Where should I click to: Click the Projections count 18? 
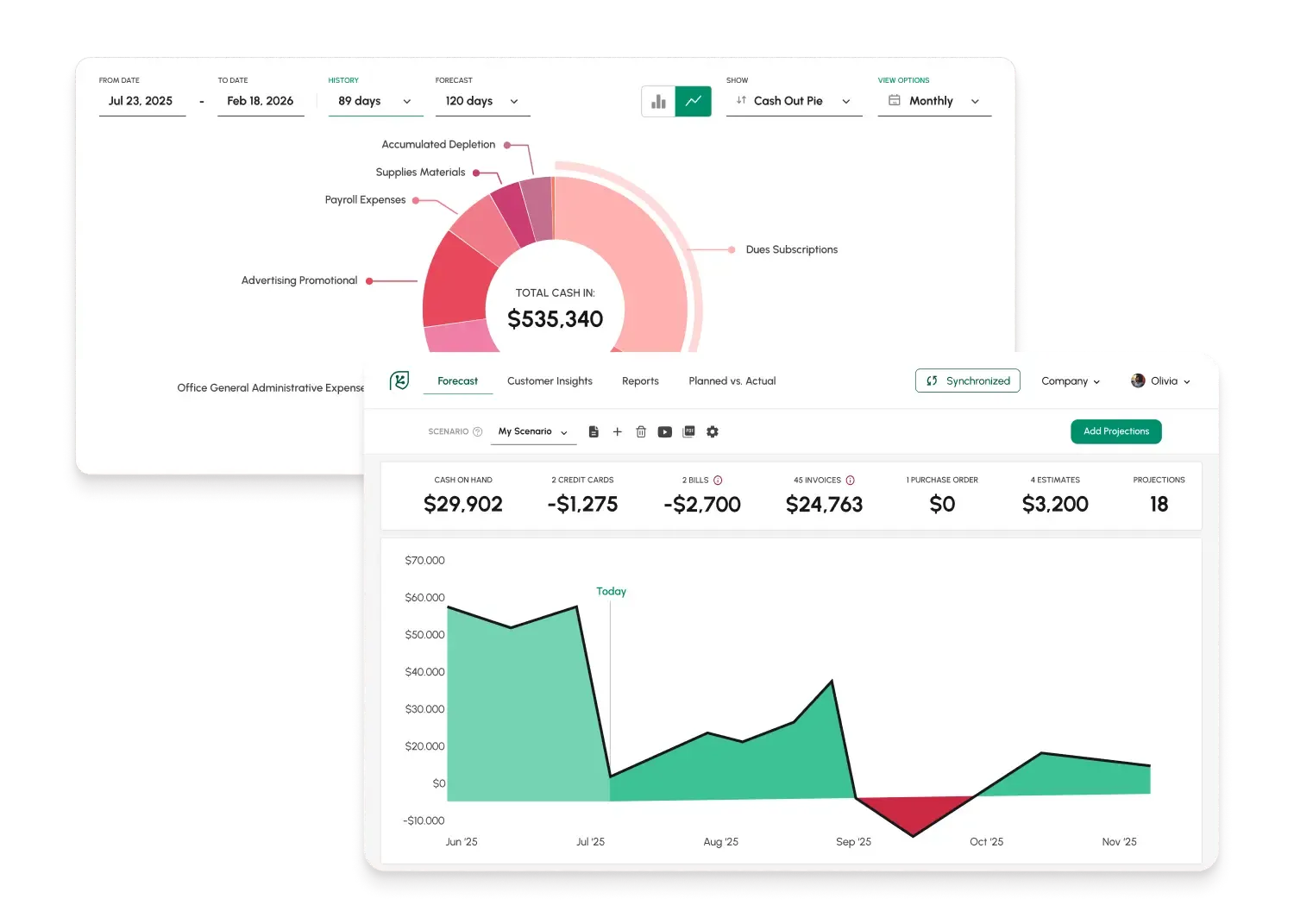1159,504
